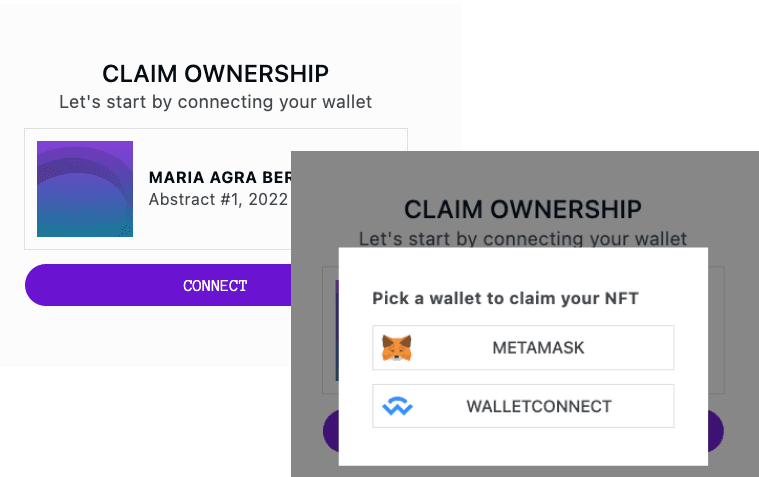This screenshot has width=759, height=477.
Task: Click dimmed purple button edge left of modal
Action: click(330, 433)
